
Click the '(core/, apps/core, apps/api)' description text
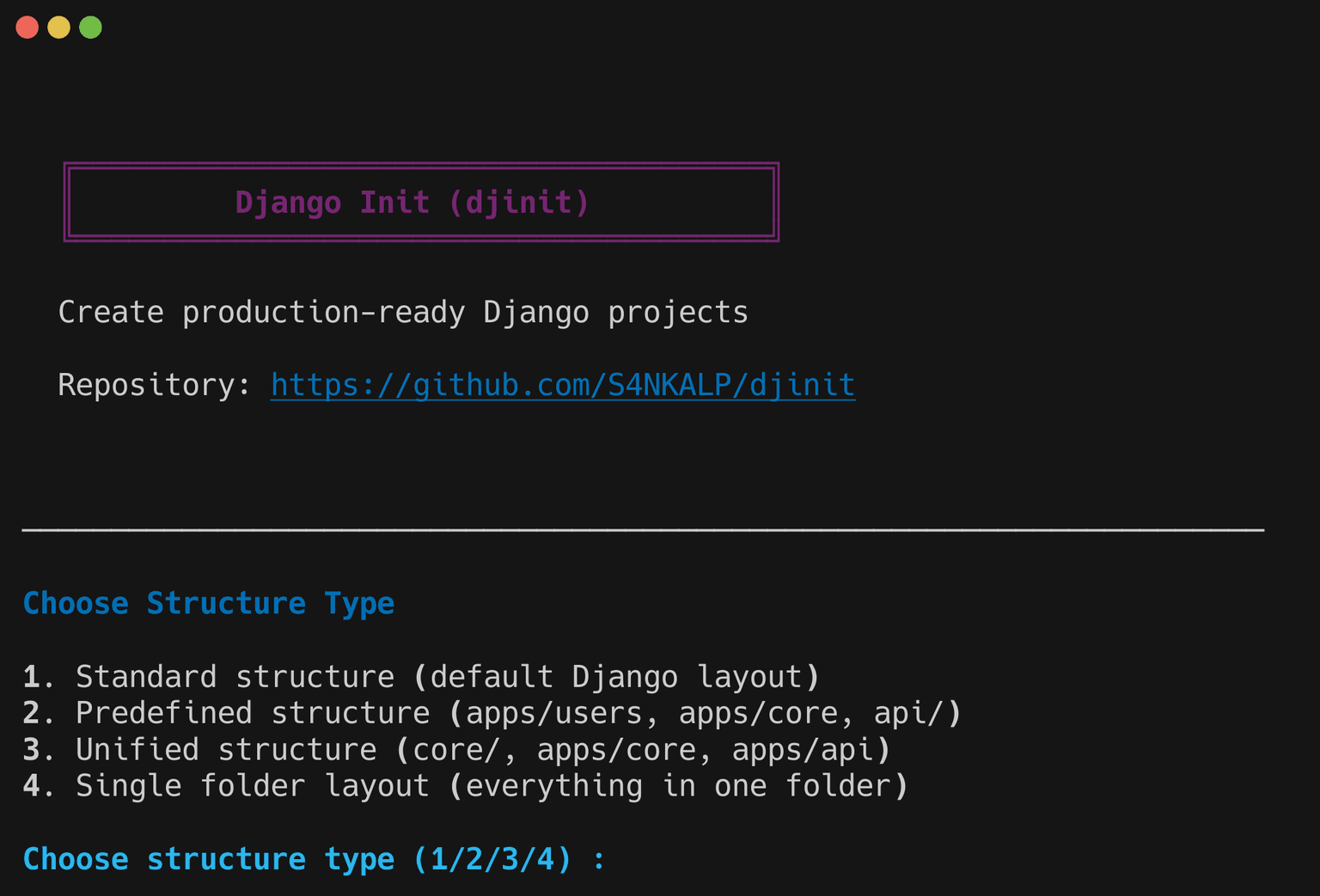point(643,750)
